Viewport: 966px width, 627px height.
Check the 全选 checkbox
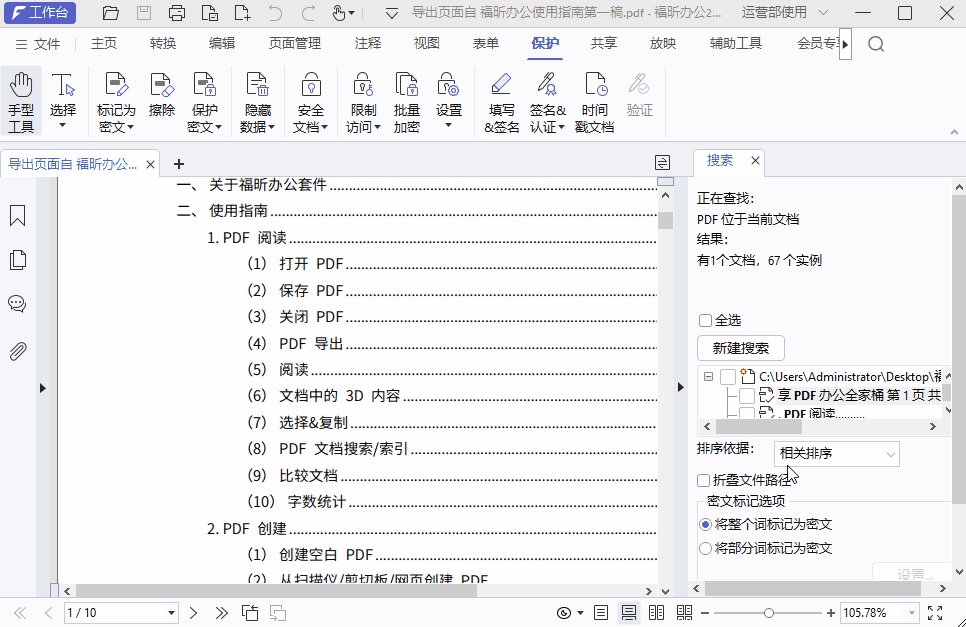tap(706, 319)
